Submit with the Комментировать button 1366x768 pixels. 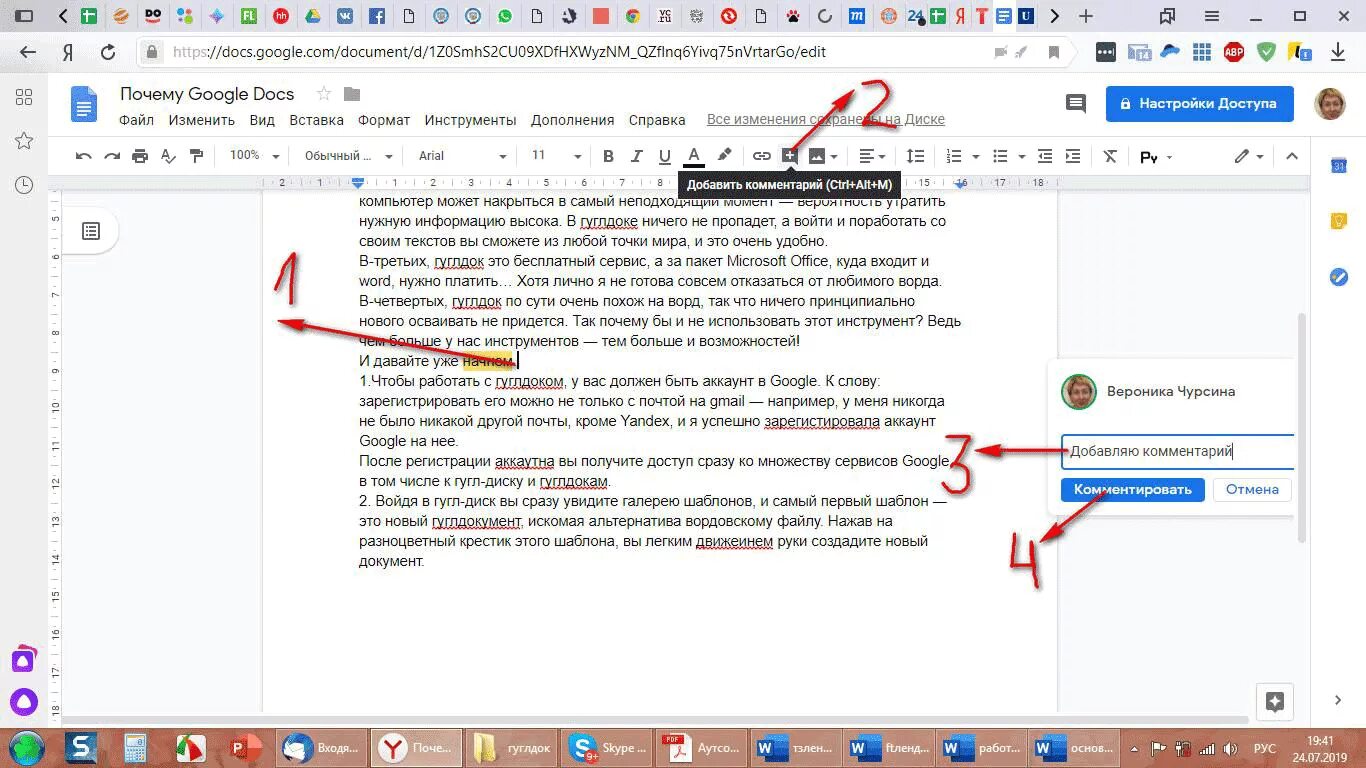(1132, 489)
